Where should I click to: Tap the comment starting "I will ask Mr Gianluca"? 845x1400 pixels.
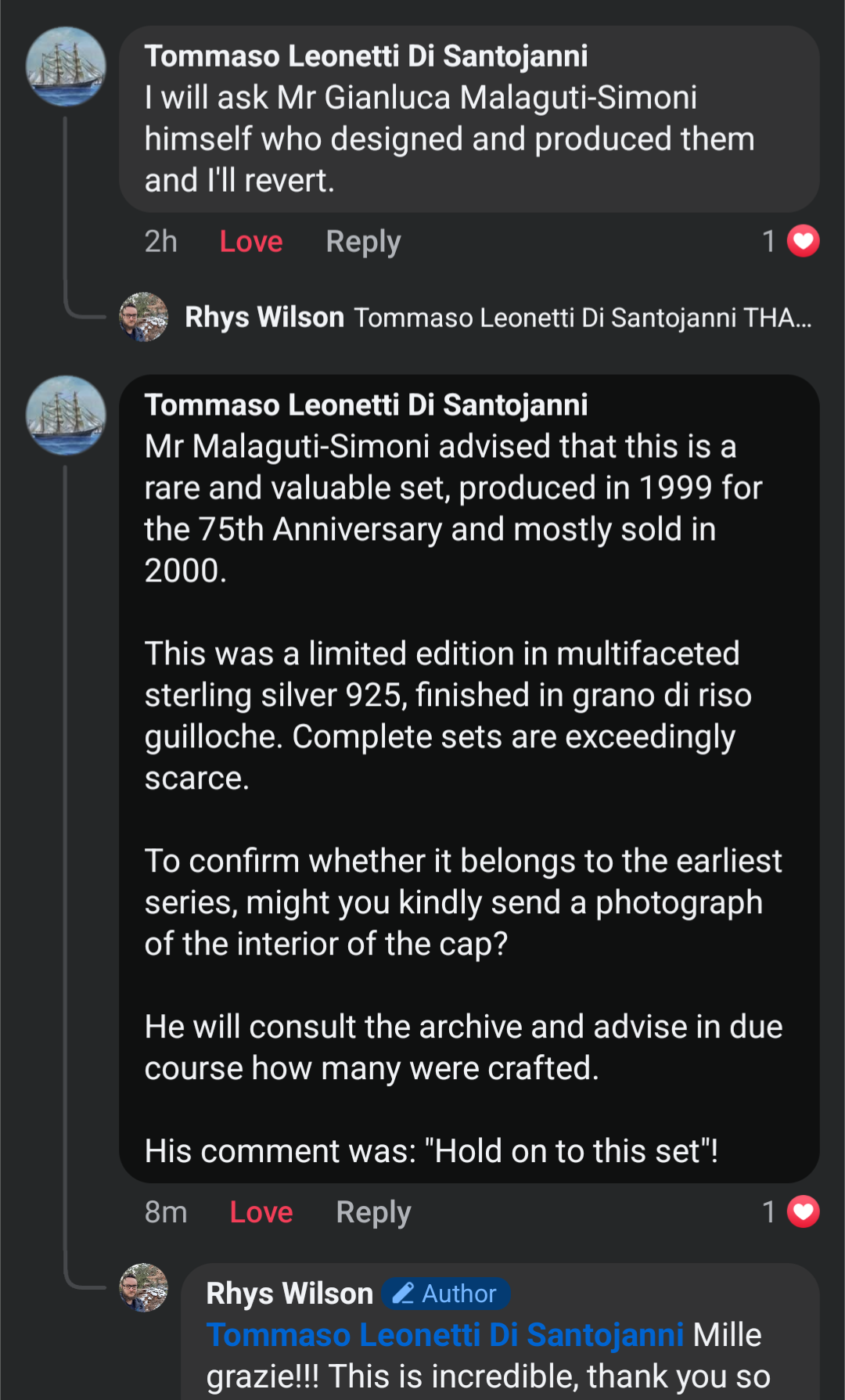(449, 139)
